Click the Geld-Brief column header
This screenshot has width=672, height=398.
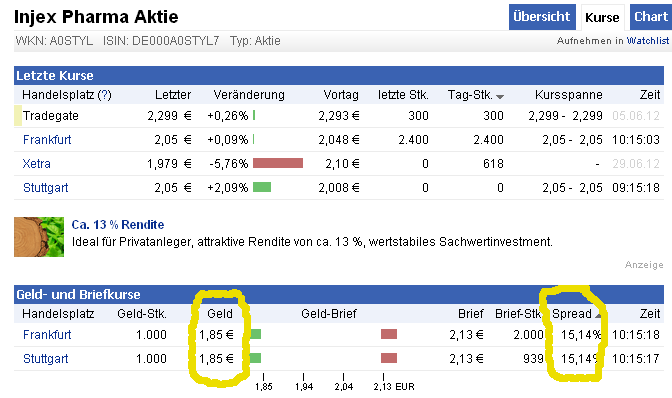click(x=329, y=314)
